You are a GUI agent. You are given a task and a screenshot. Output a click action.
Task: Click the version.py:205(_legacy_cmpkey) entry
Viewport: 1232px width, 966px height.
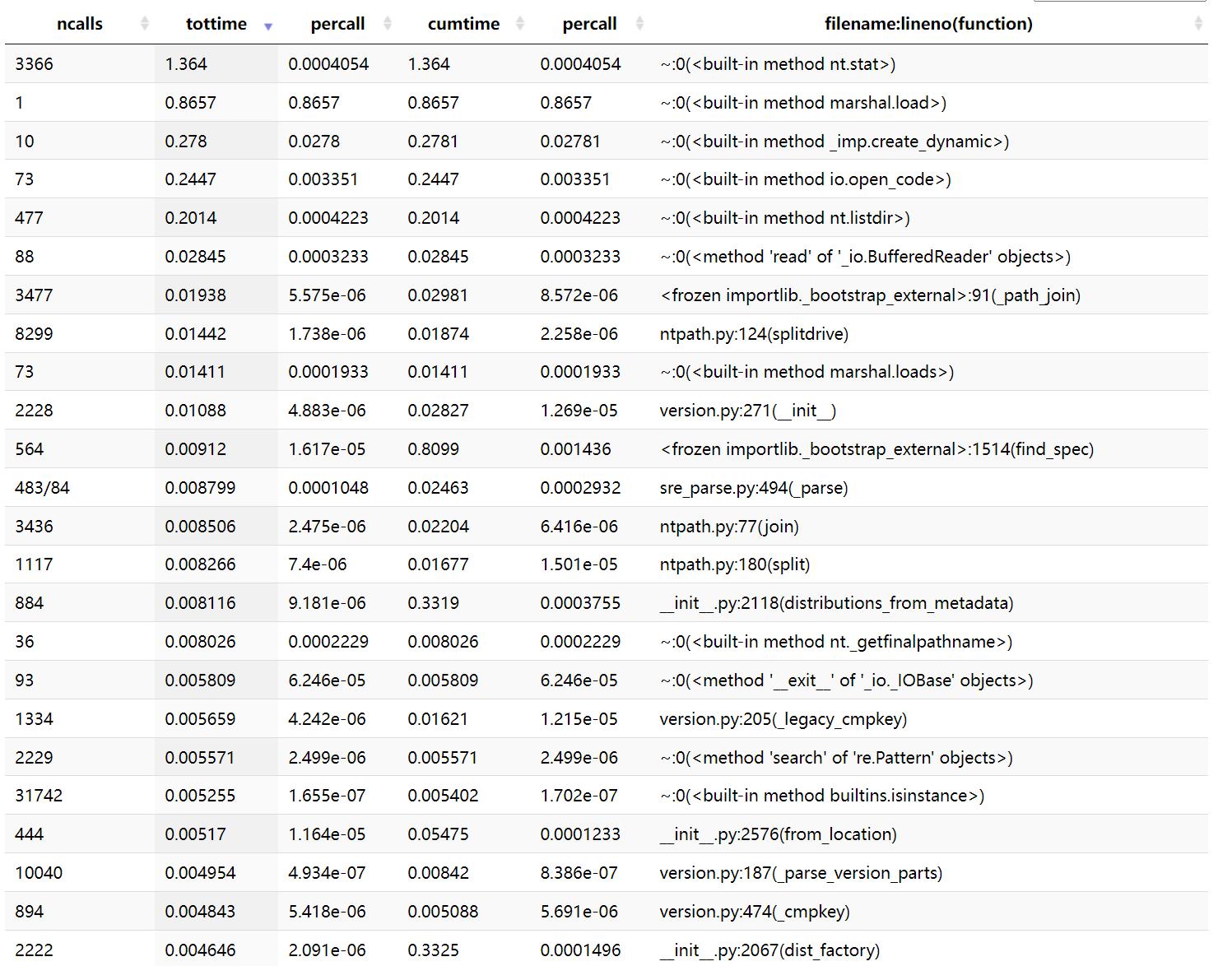pos(783,719)
